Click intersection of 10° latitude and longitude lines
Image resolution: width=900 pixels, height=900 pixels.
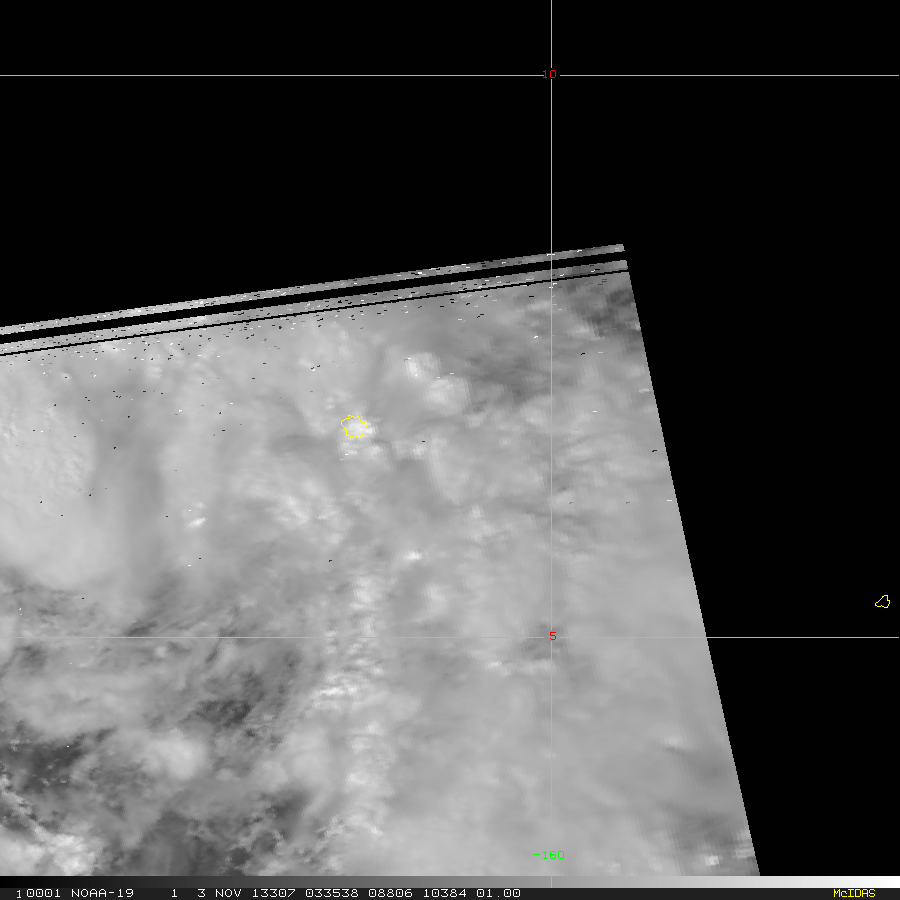552,75
